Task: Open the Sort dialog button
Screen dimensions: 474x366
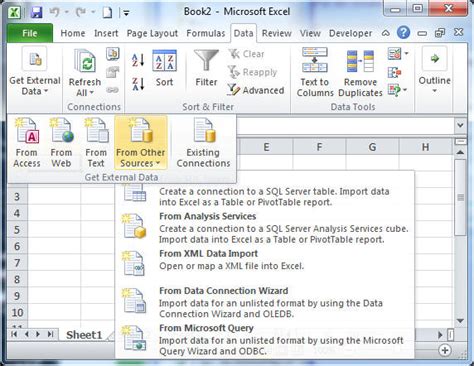Action: click(164, 68)
